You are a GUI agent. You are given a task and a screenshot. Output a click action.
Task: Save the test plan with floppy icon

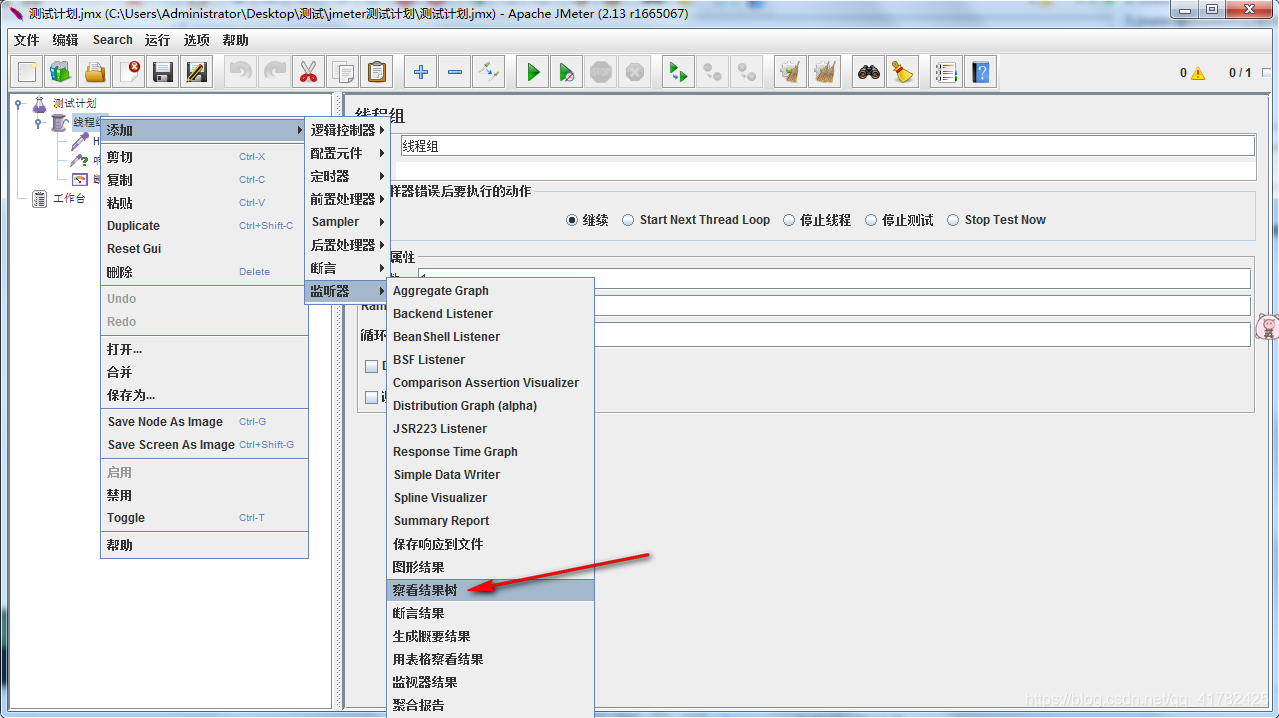pyautogui.click(x=163, y=72)
